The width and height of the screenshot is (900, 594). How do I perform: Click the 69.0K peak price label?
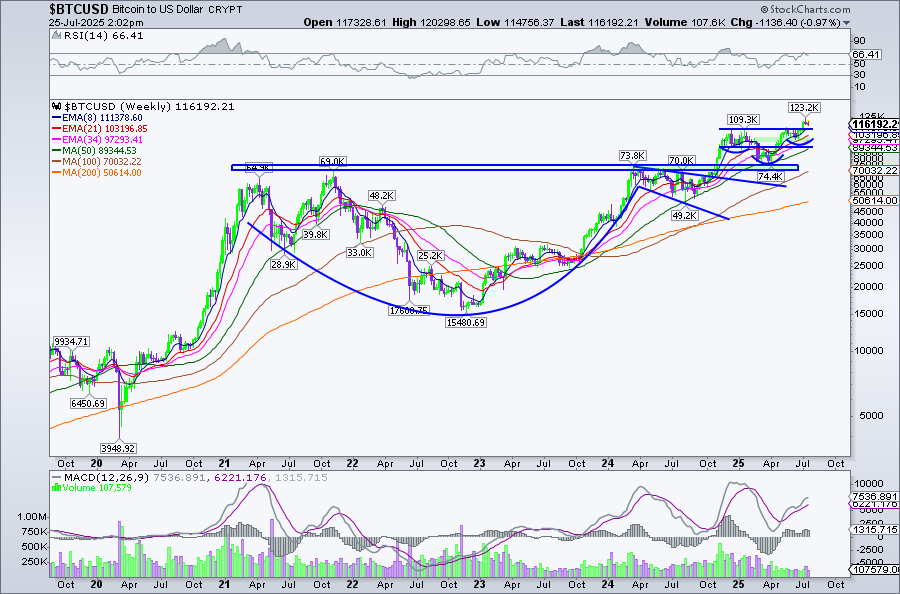click(333, 162)
